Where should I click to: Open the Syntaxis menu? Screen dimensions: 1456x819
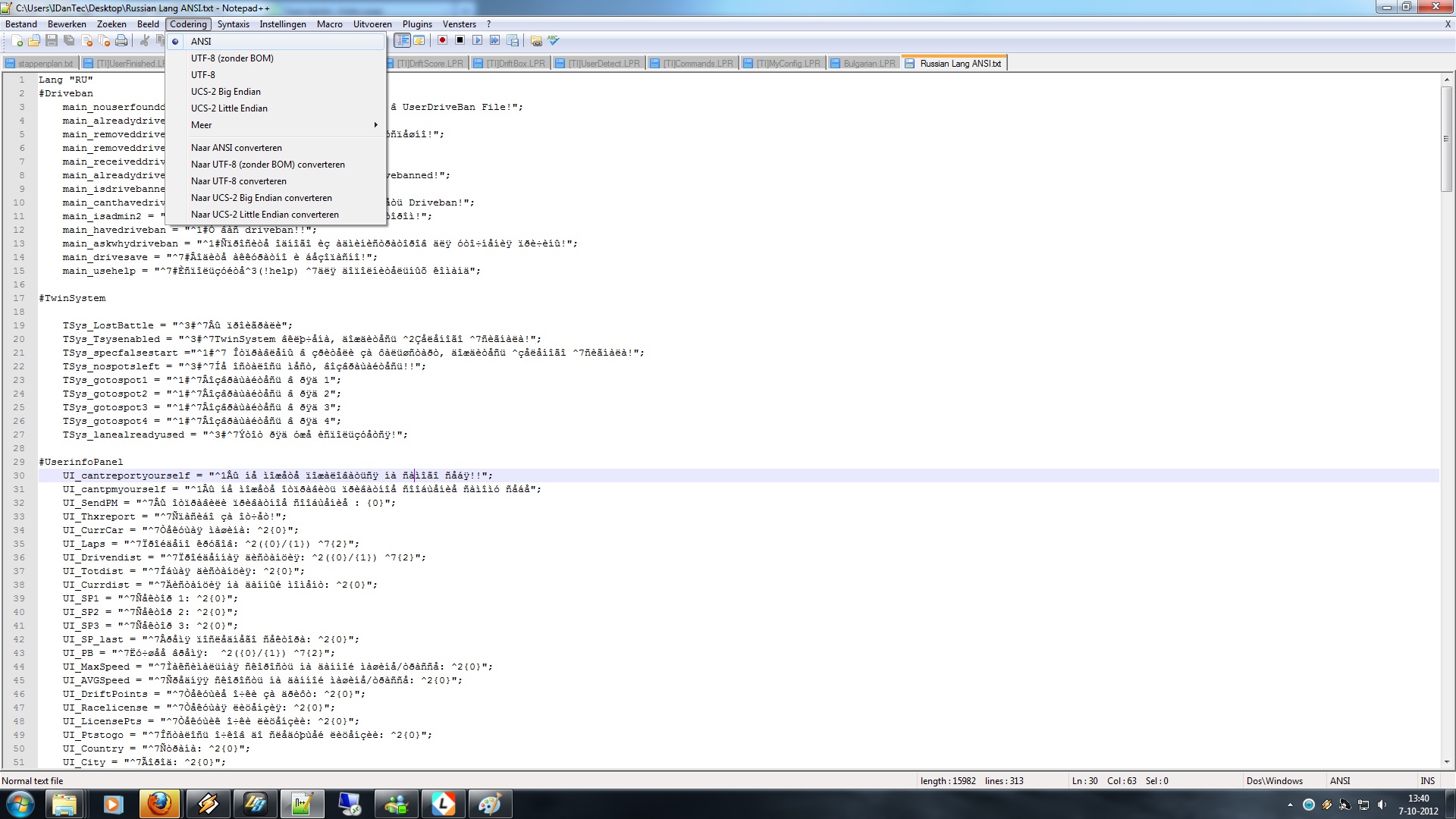233,24
